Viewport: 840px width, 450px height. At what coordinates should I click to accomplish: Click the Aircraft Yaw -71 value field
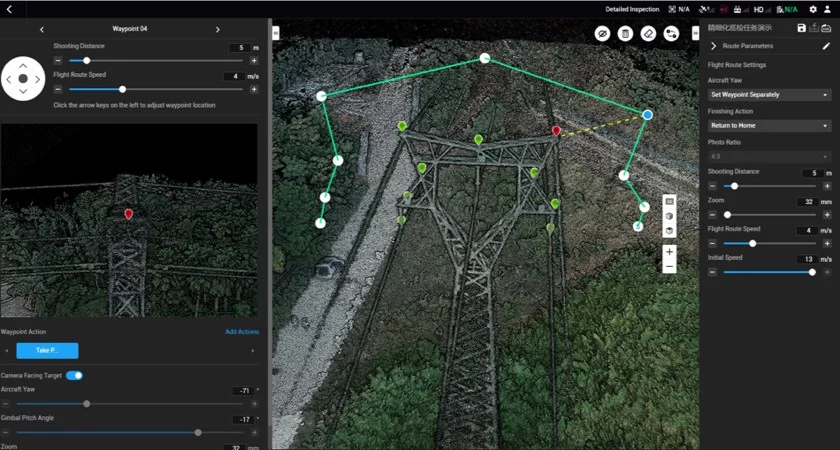pyautogui.click(x=243, y=391)
